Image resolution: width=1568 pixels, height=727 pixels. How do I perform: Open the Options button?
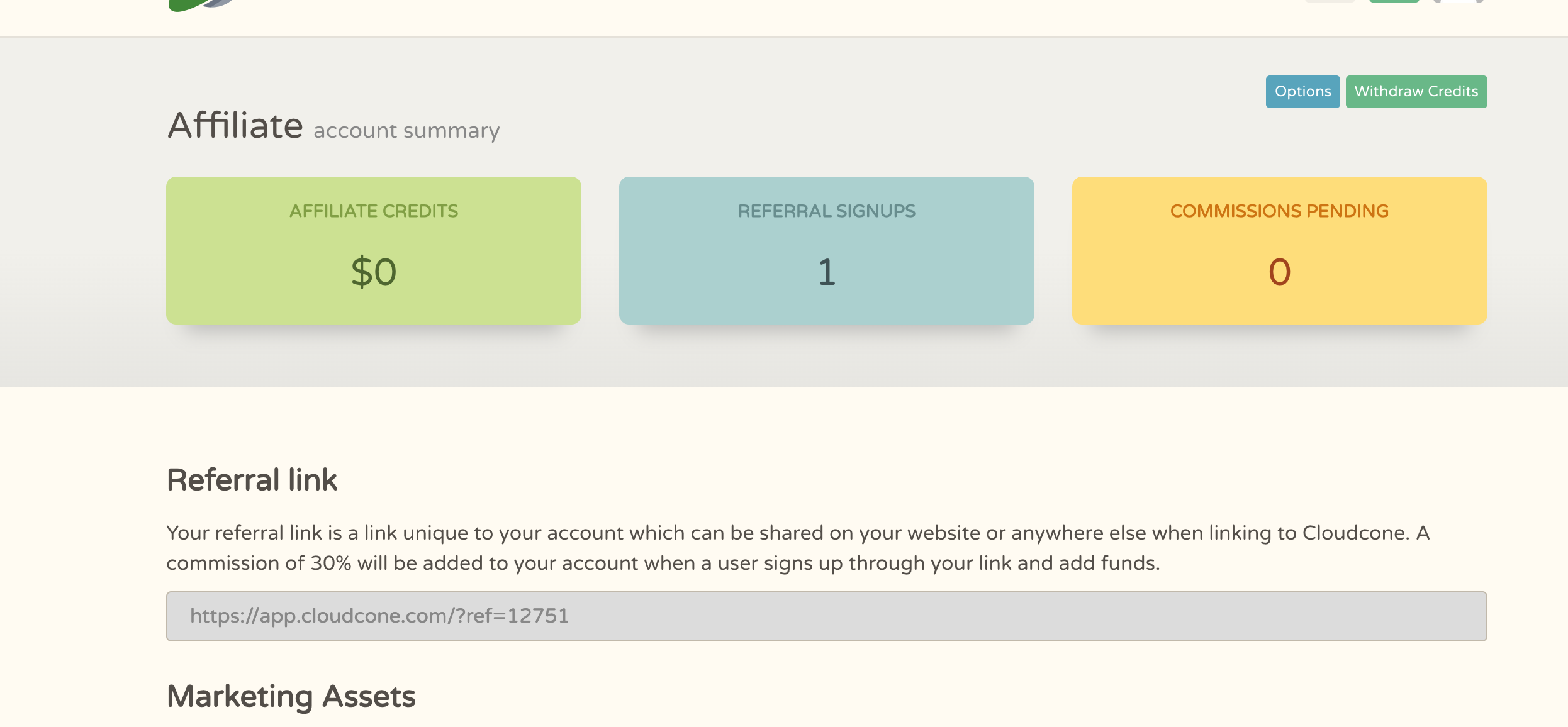click(x=1302, y=92)
